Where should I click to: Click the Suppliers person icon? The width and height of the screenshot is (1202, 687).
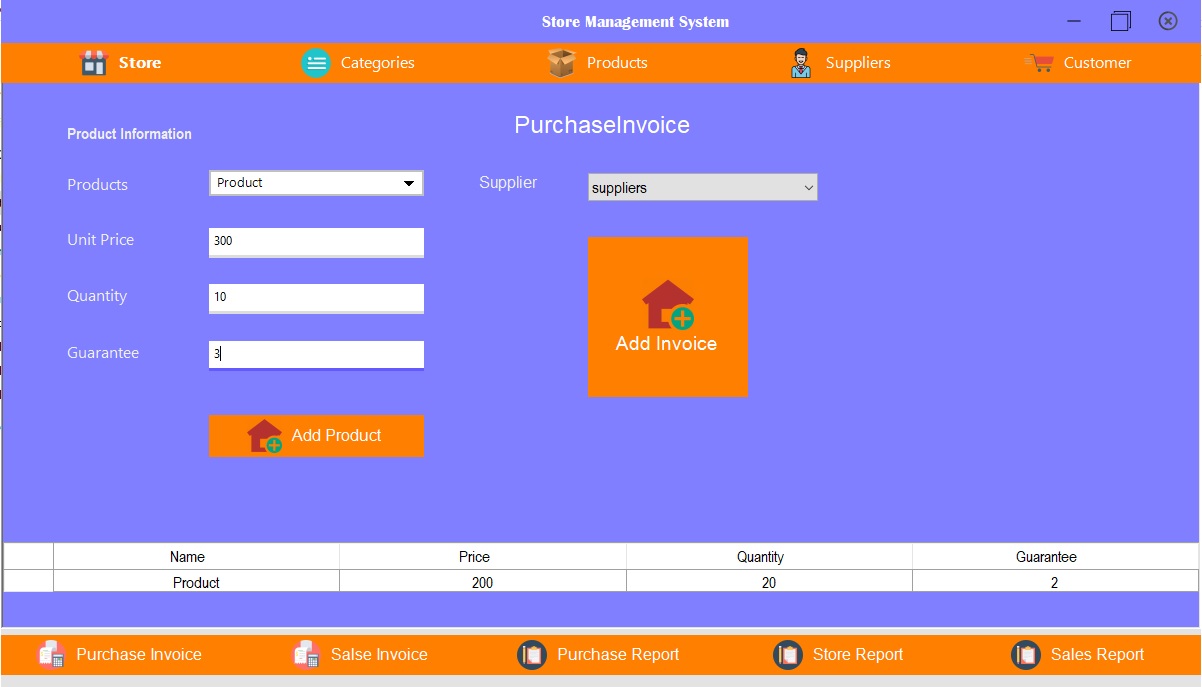[x=801, y=63]
